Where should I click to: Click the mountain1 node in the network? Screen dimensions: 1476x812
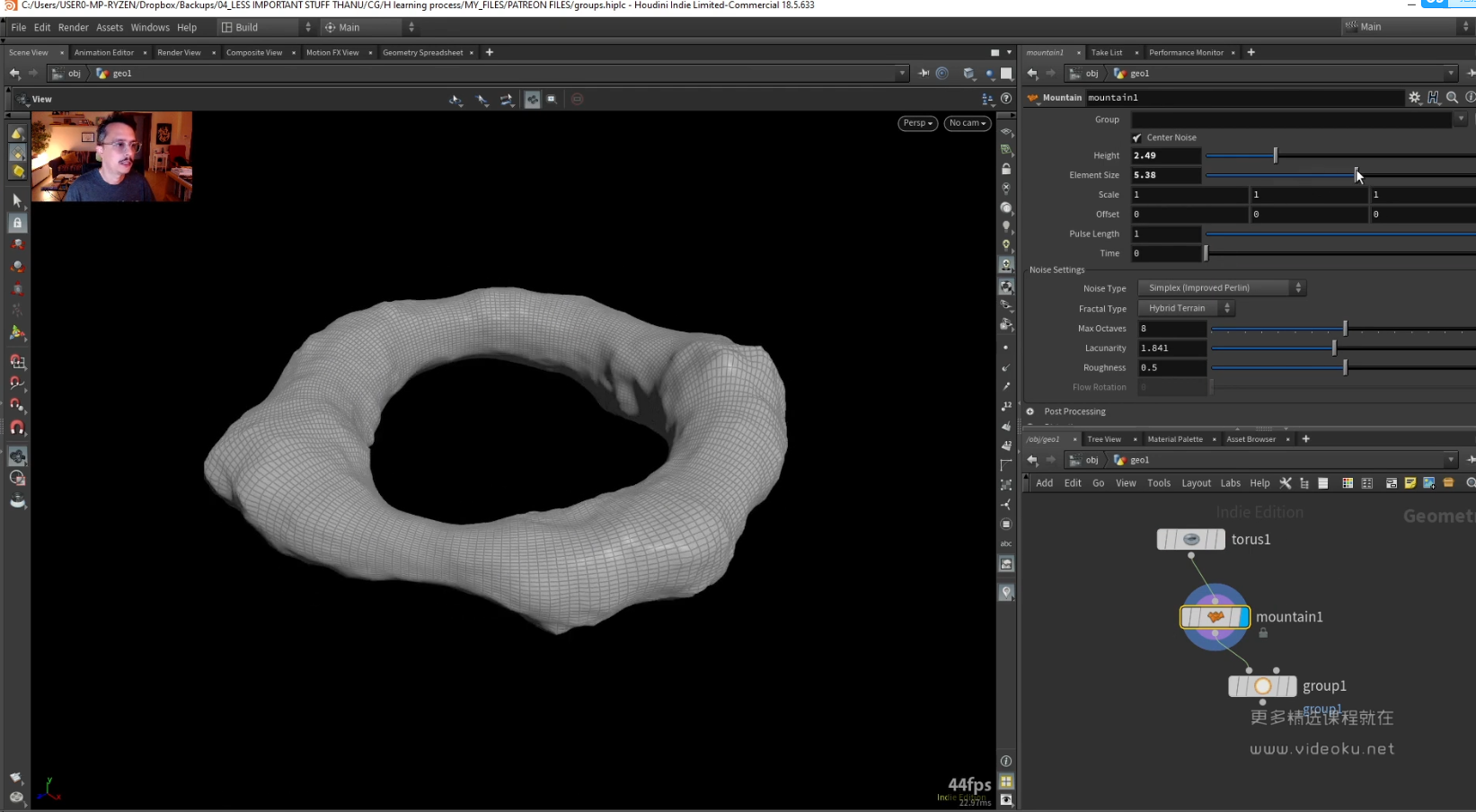tap(1215, 617)
